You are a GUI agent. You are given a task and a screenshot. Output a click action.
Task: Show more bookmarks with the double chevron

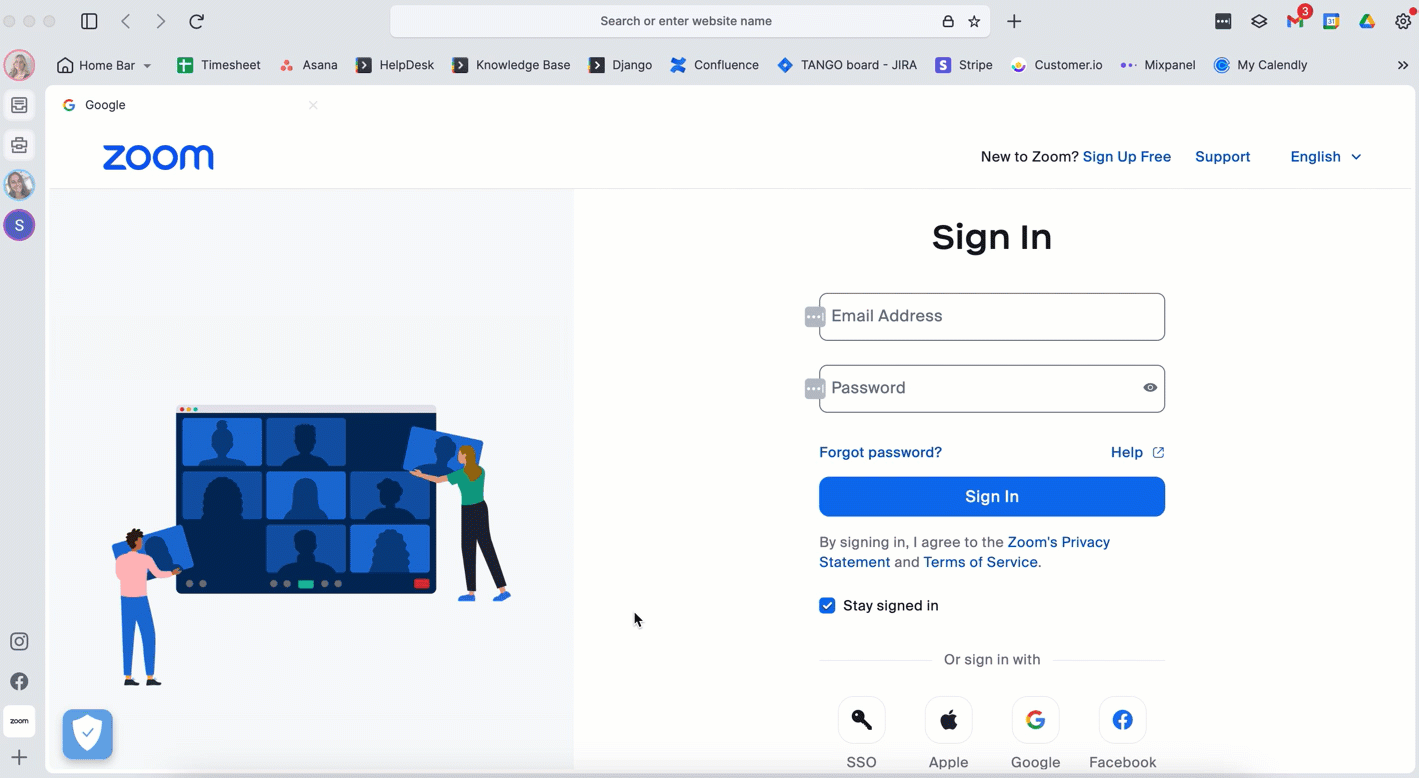(x=1402, y=65)
